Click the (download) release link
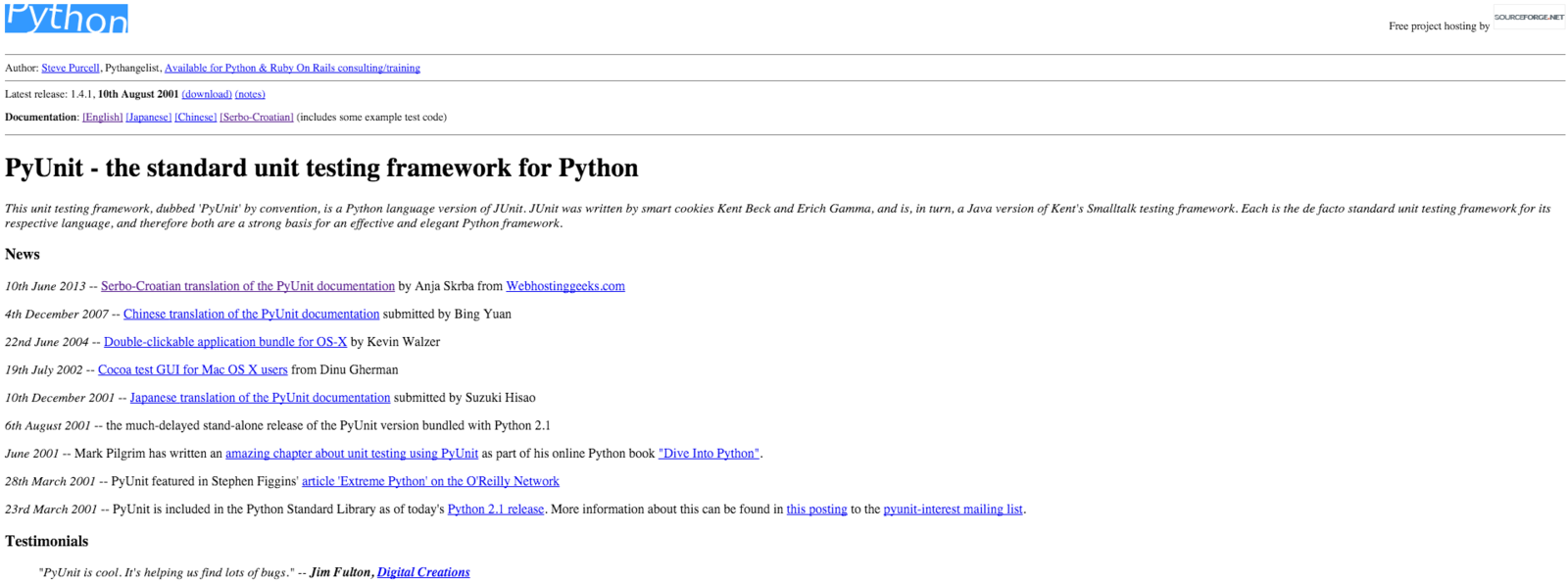This screenshot has width=1568, height=583. click(207, 94)
